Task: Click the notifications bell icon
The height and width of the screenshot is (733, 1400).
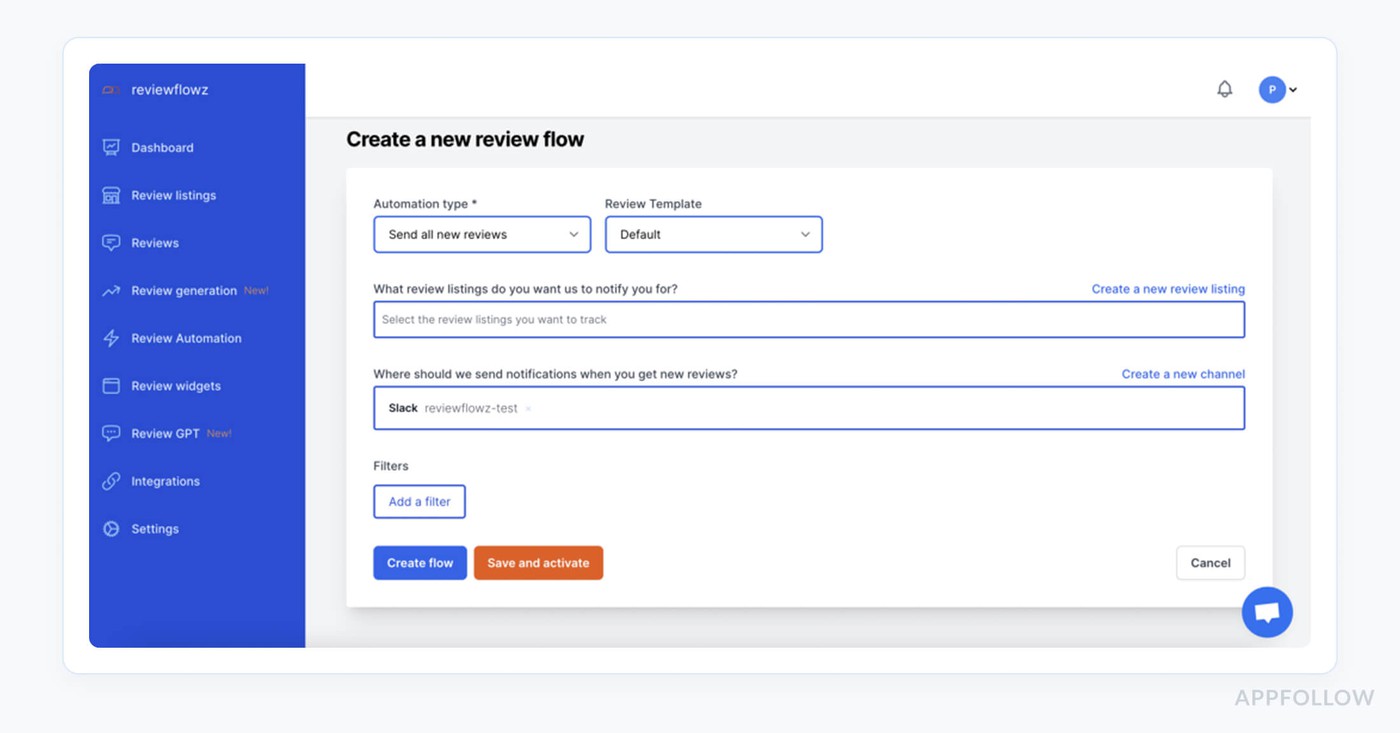Action: tap(1224, 89)
